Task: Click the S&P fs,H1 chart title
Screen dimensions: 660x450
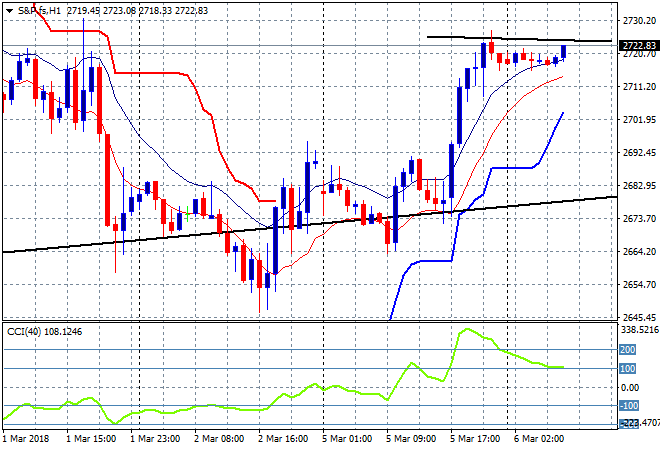Action: point(39,11)
